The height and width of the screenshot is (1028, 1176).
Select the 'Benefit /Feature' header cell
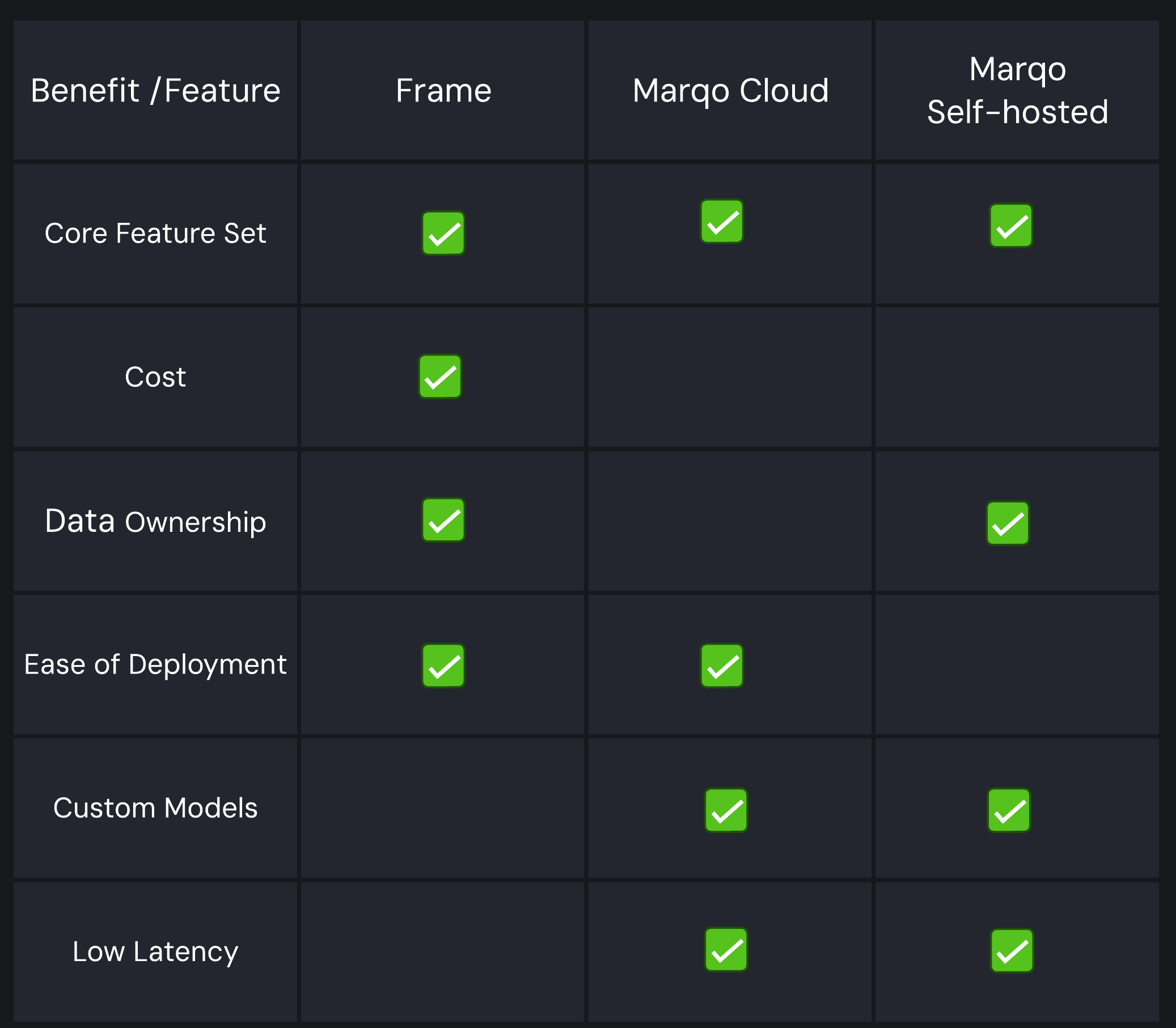click(x=155, y=90)
